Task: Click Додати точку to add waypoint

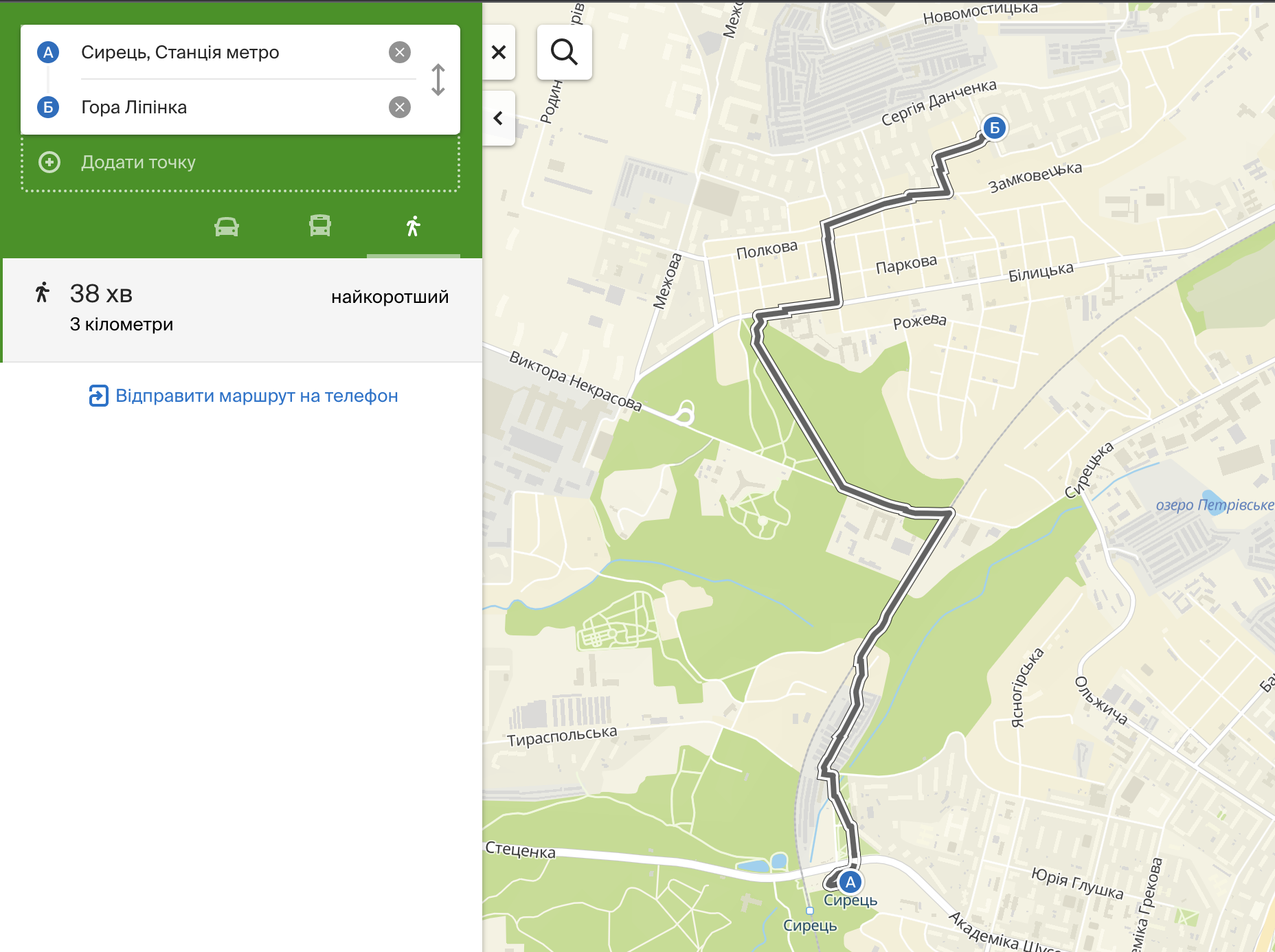Action: (138, 162)
